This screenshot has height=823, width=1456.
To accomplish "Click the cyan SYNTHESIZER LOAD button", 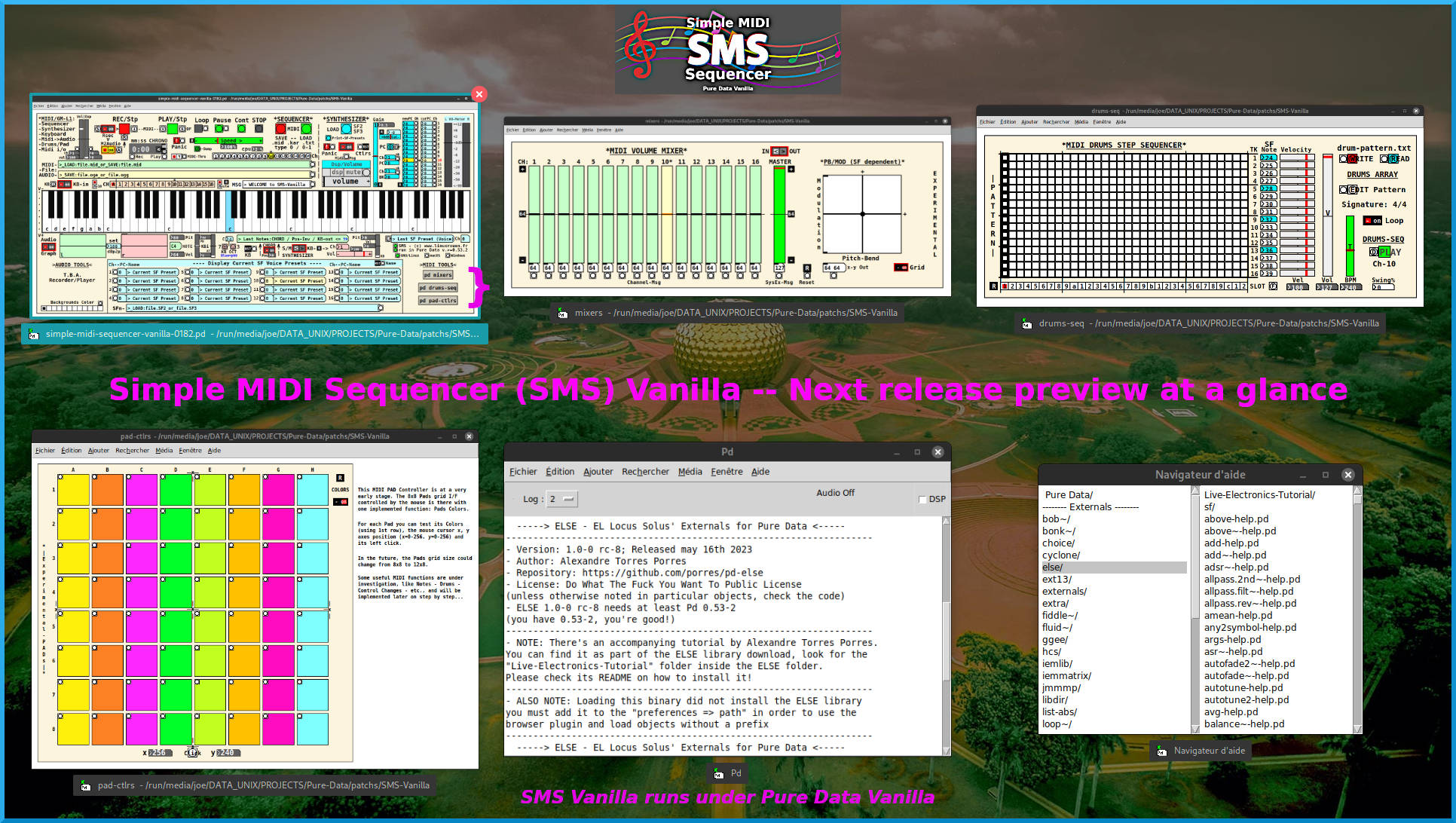I will [346, 129].
